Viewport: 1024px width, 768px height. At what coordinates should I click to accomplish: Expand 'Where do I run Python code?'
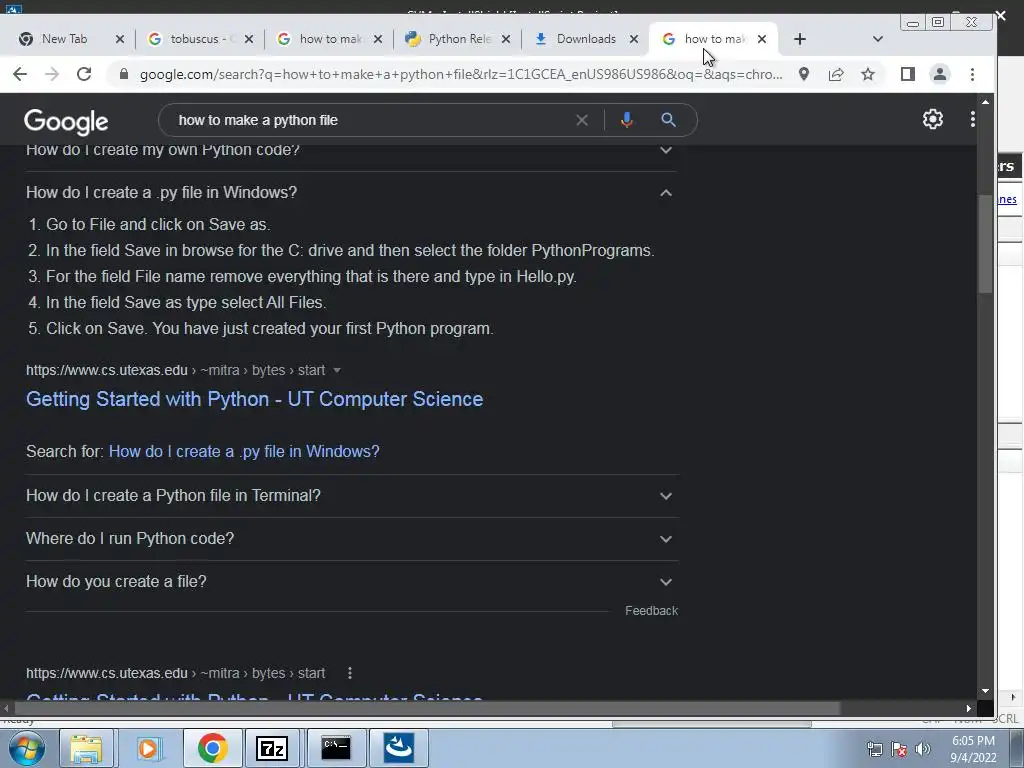351,539
